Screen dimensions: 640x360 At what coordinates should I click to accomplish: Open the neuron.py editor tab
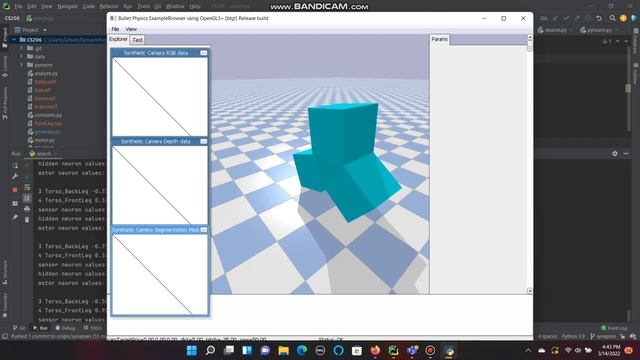(555, 30)
